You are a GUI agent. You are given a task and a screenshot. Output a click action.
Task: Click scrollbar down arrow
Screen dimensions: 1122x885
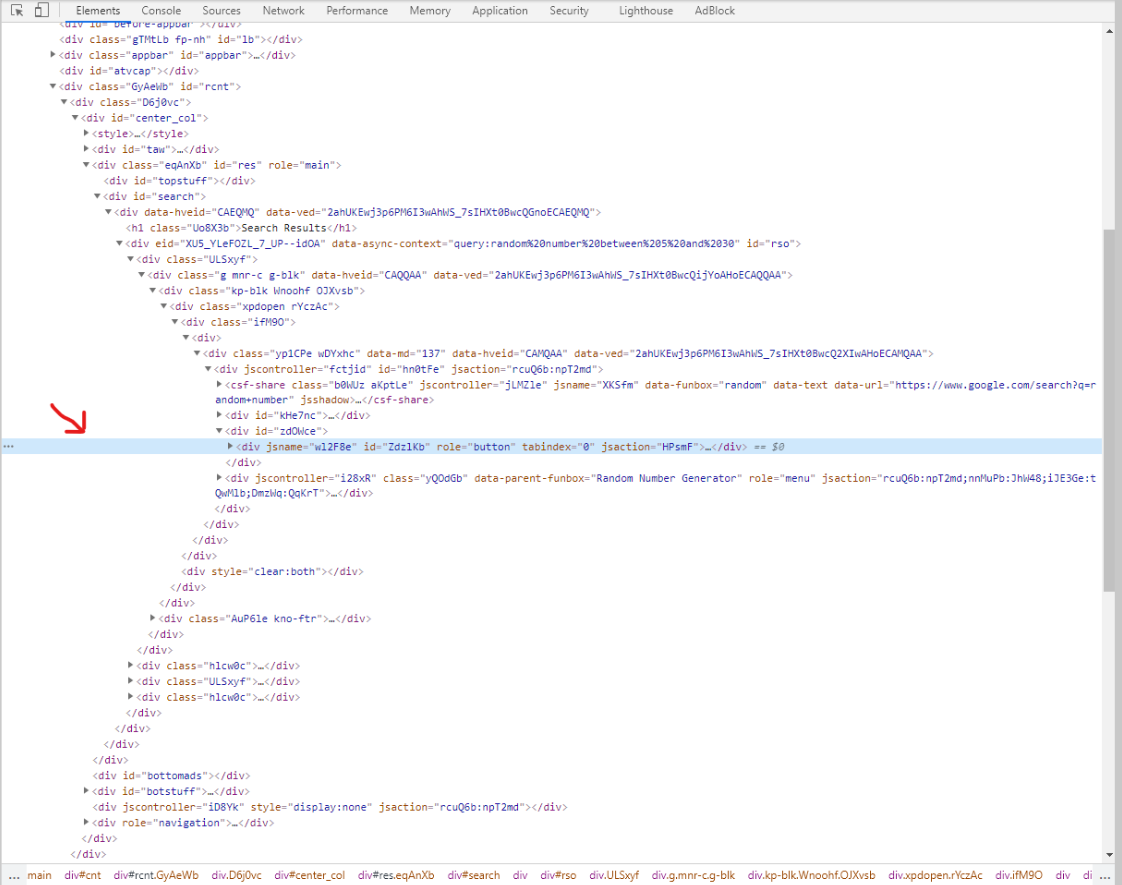click(1110, 854)
